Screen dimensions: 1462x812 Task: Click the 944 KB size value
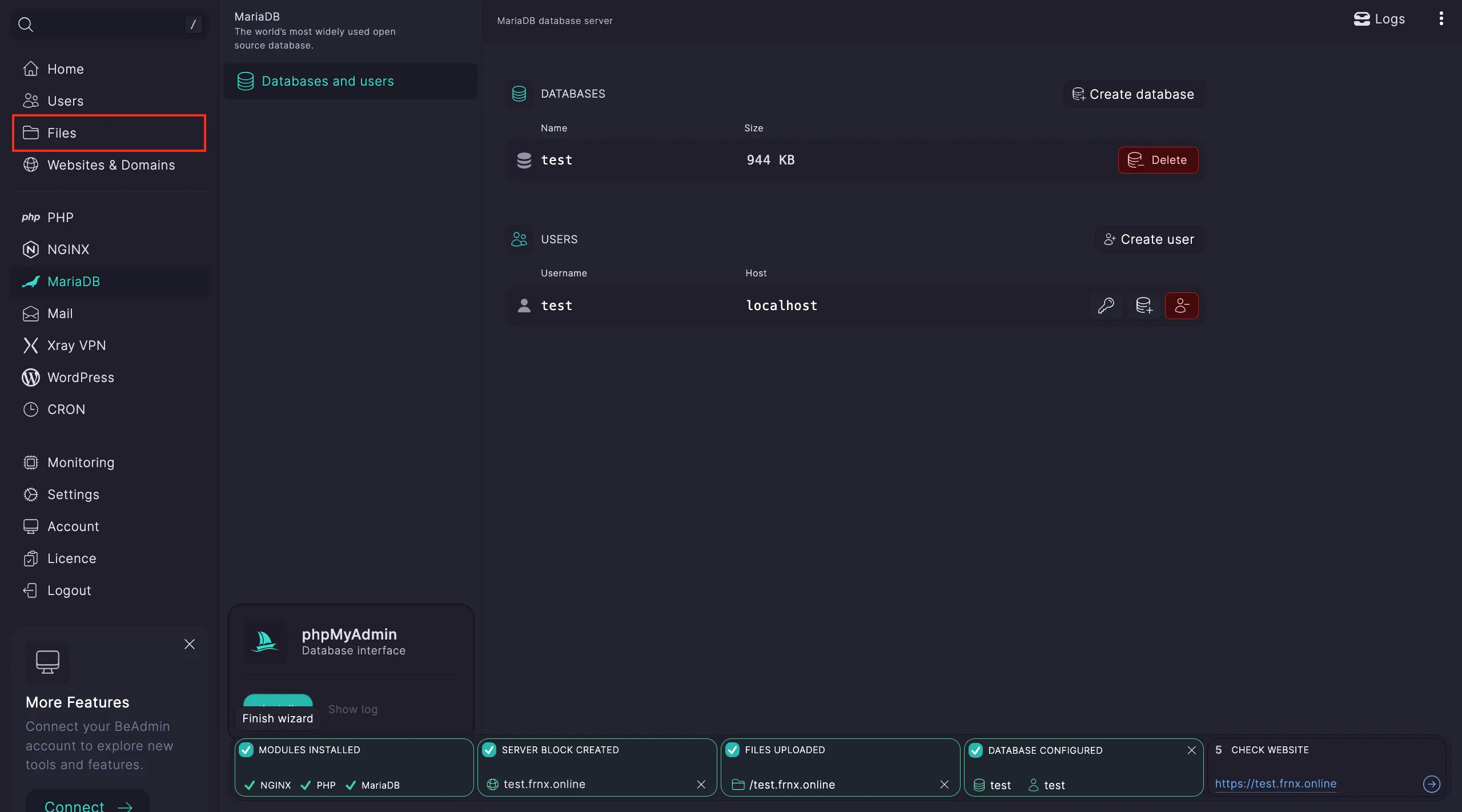[770, 160]
